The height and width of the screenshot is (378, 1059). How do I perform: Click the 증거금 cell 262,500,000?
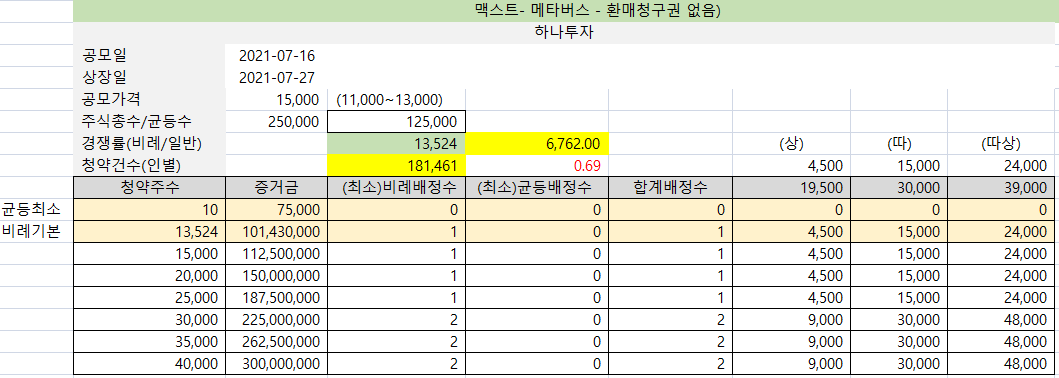coord(277,342)
